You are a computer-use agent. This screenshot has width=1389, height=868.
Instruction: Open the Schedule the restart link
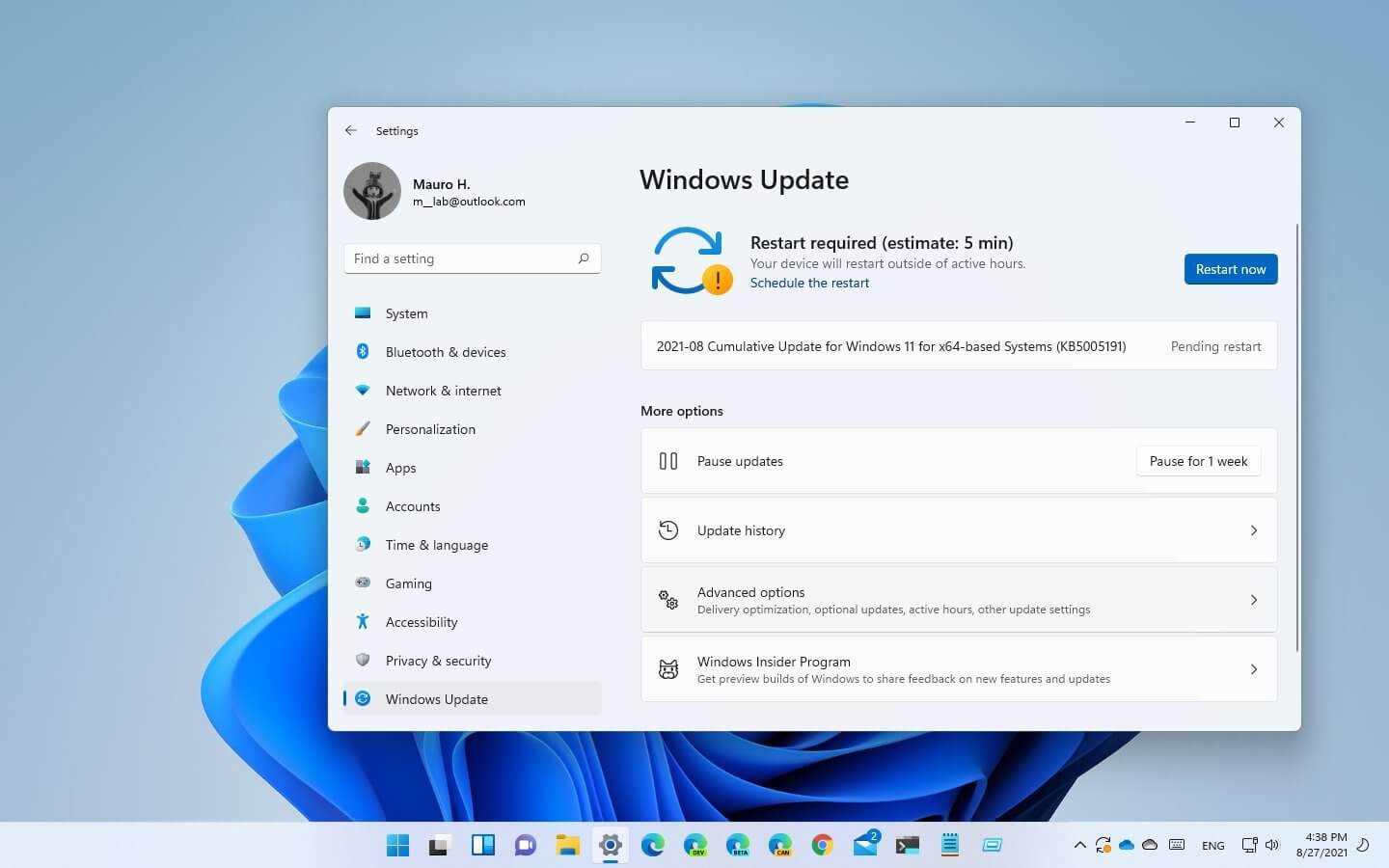coord(809,283)
